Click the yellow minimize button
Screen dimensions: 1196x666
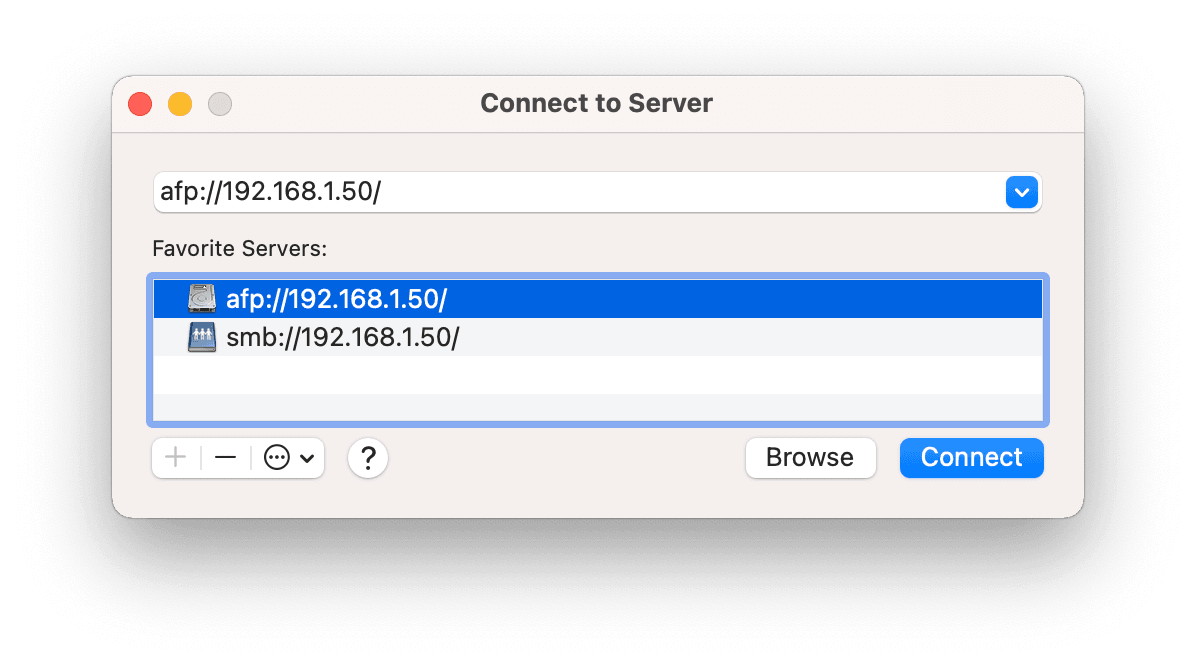(x=180, y=103)
